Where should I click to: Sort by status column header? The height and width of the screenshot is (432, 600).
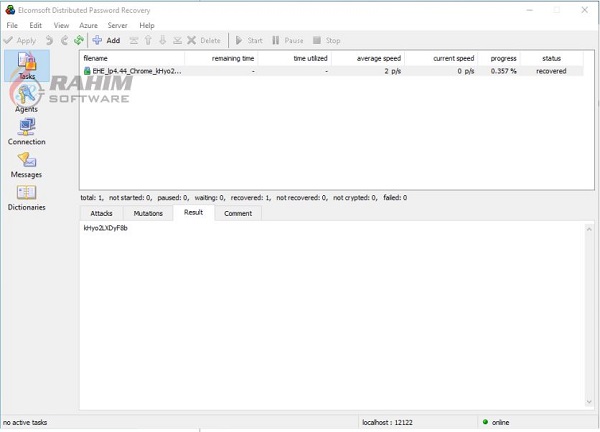point(551,58)
